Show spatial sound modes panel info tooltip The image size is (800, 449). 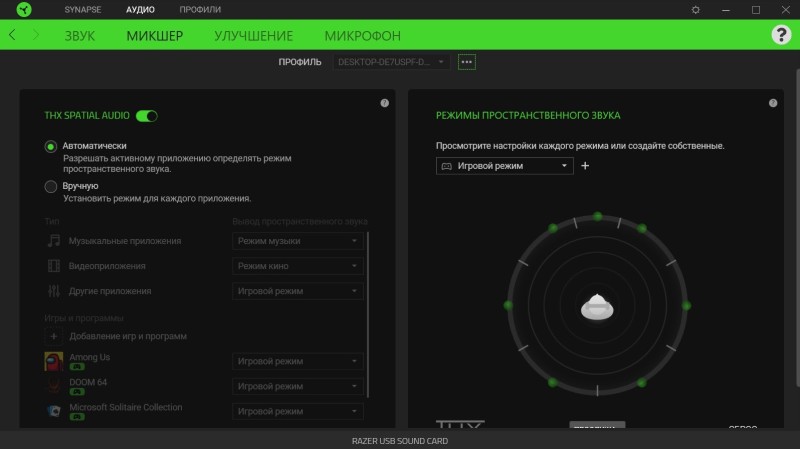tap(773, 103)
